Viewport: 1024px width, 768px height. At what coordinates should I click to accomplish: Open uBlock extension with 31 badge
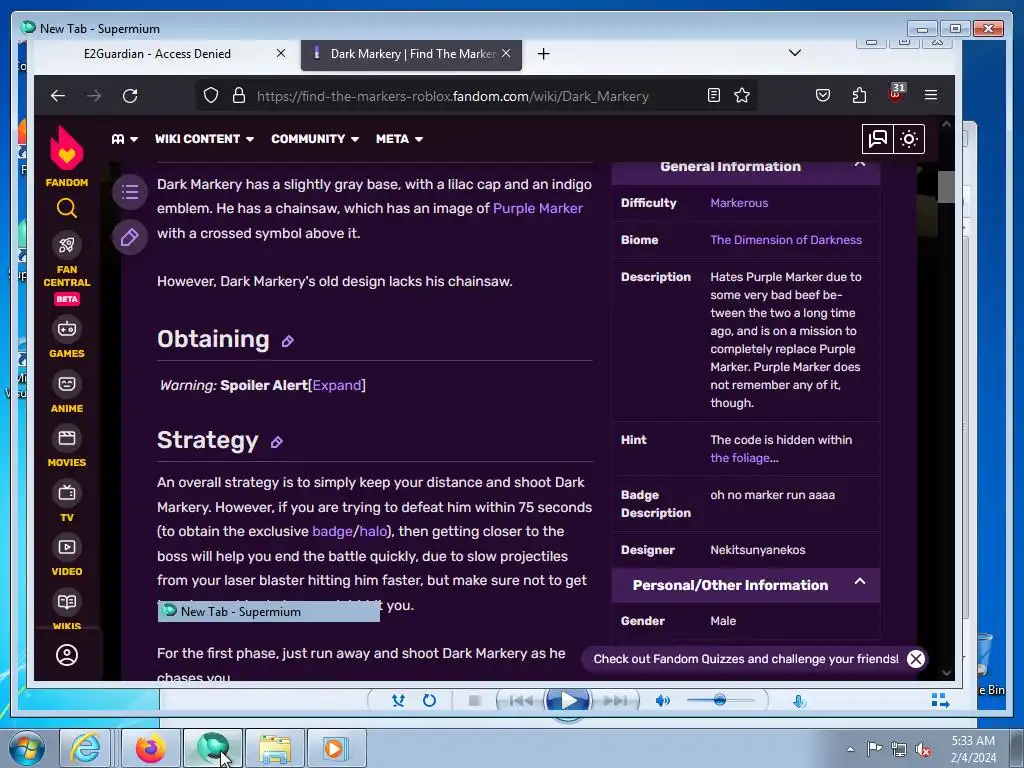click(x=896, y=93)
